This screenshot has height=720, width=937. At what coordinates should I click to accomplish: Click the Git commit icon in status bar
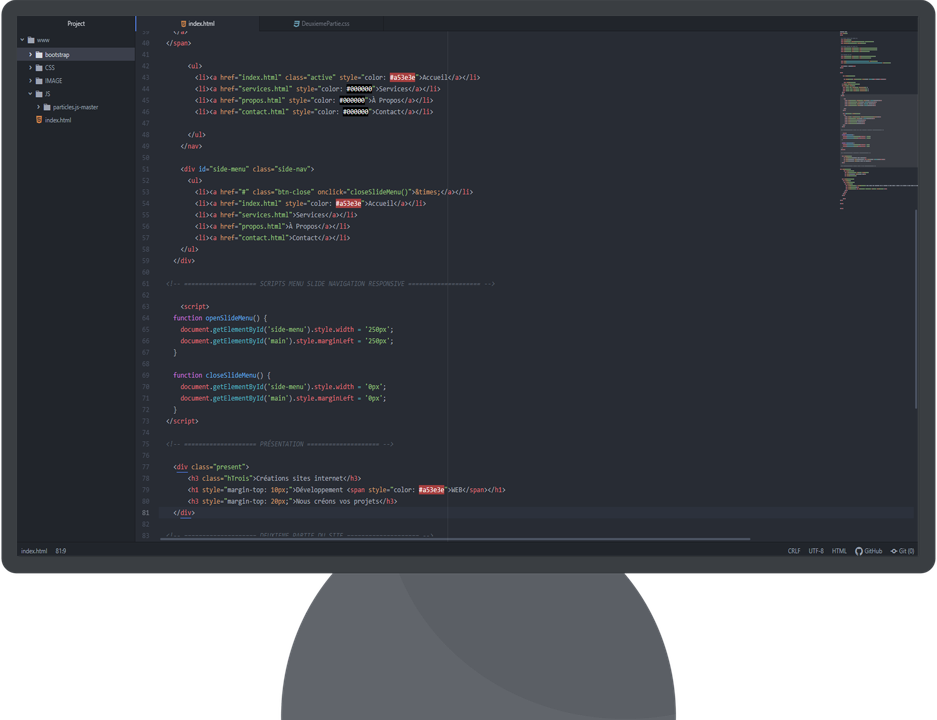coord(893,551)
